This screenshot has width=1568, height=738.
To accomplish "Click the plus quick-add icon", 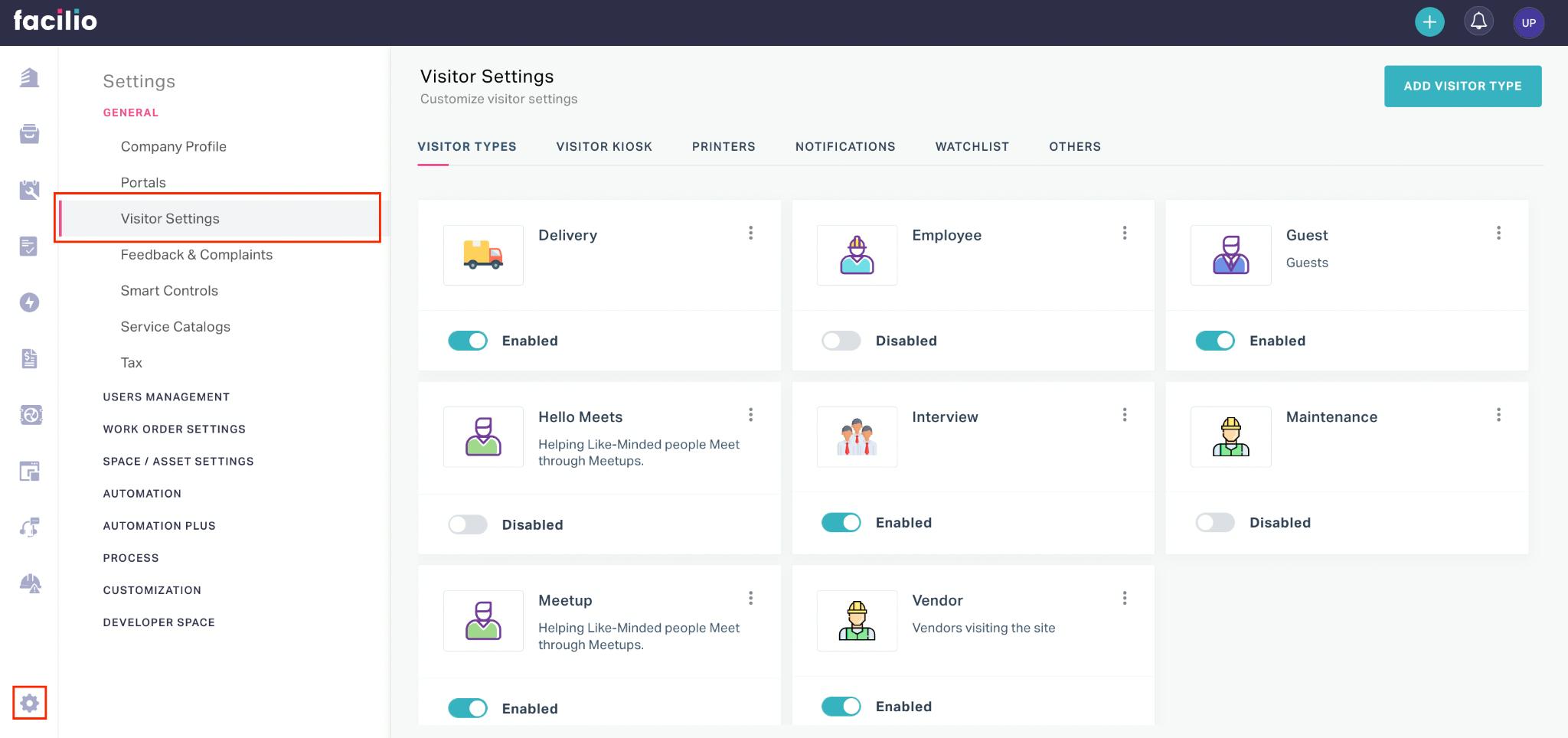I will 1429,21.
